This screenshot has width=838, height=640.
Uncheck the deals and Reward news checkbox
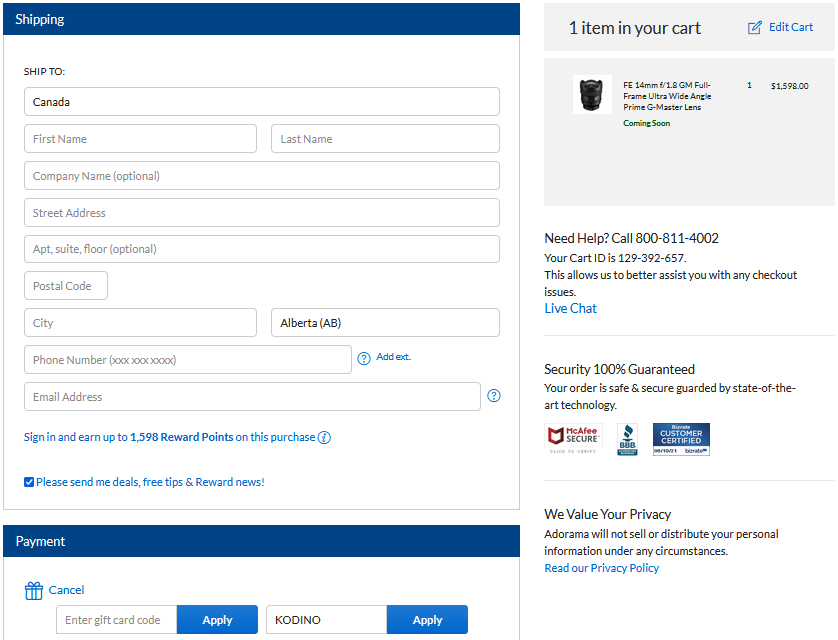pyautogui.click(x=29, y=482)
